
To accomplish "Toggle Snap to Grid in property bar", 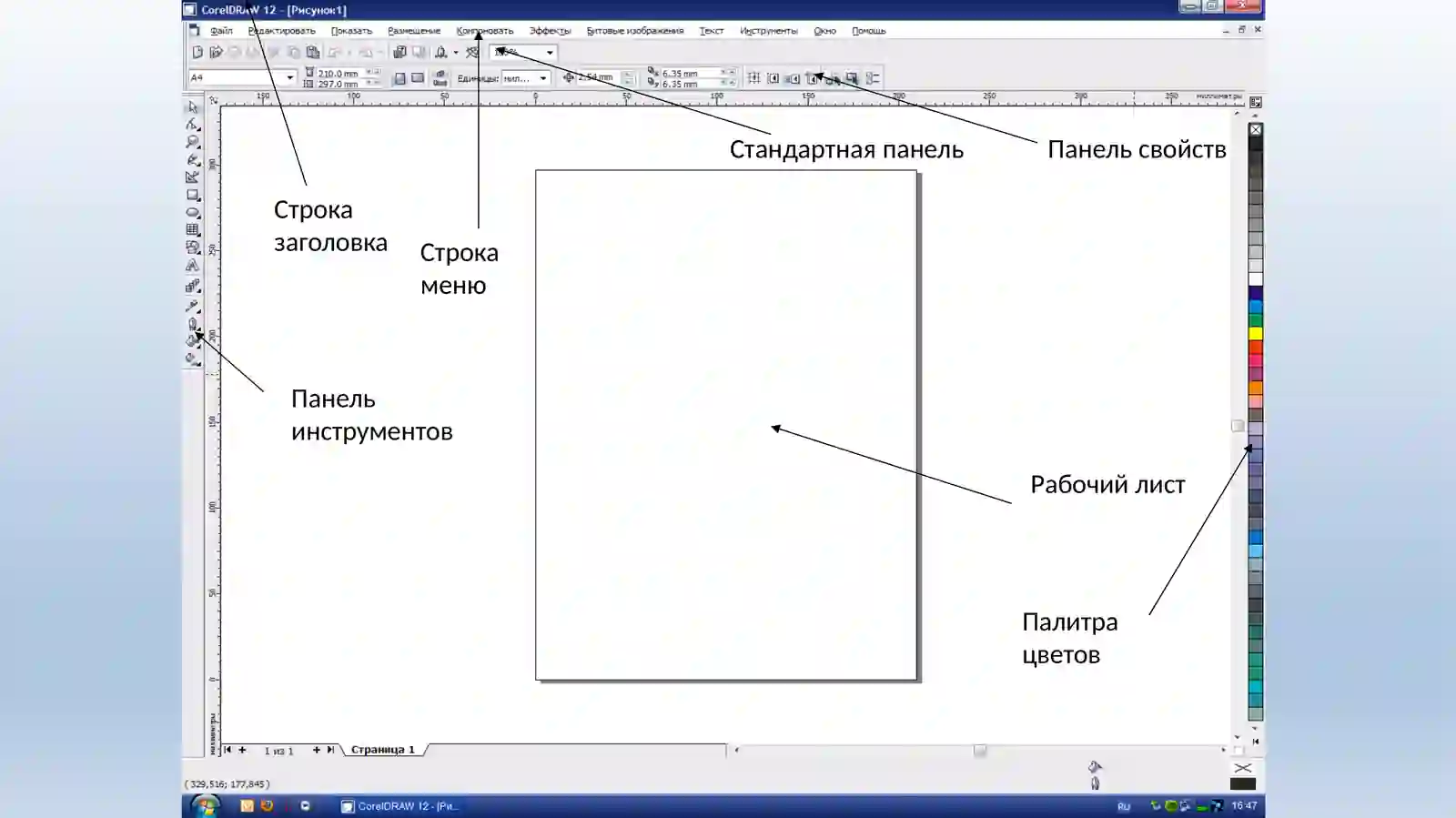I will pos(753,78).
